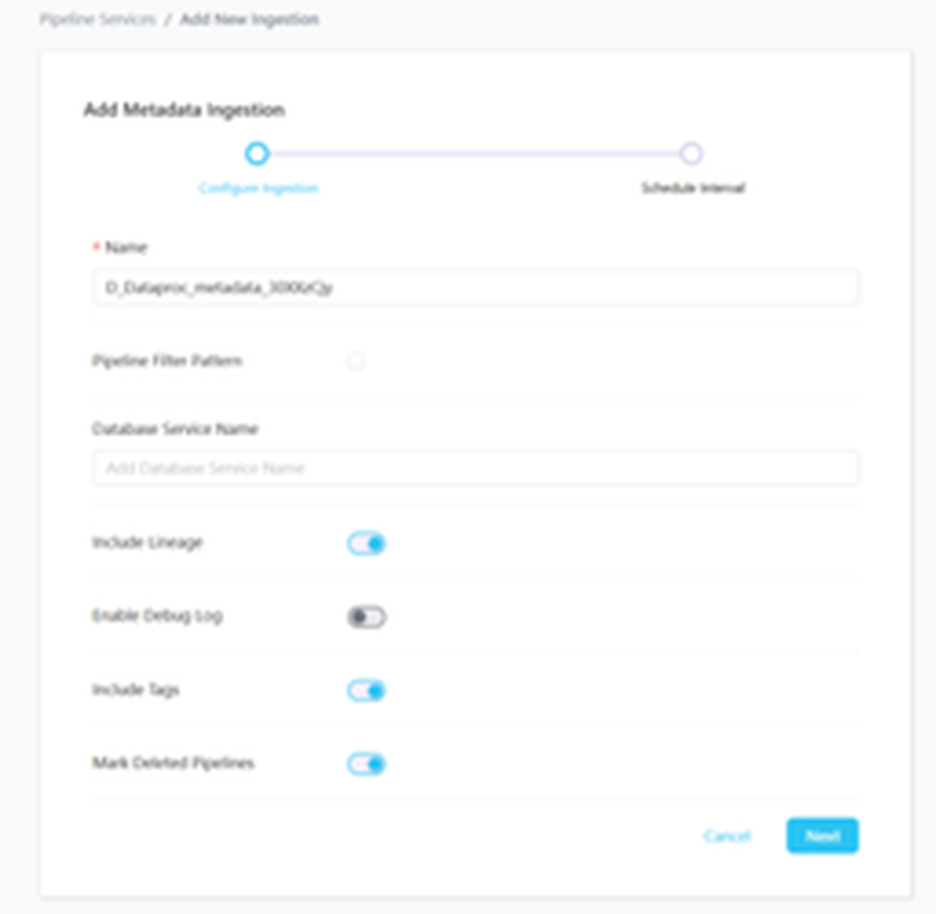Click the Database Service Name input
The image size is (936, 914).
[475, 468]
